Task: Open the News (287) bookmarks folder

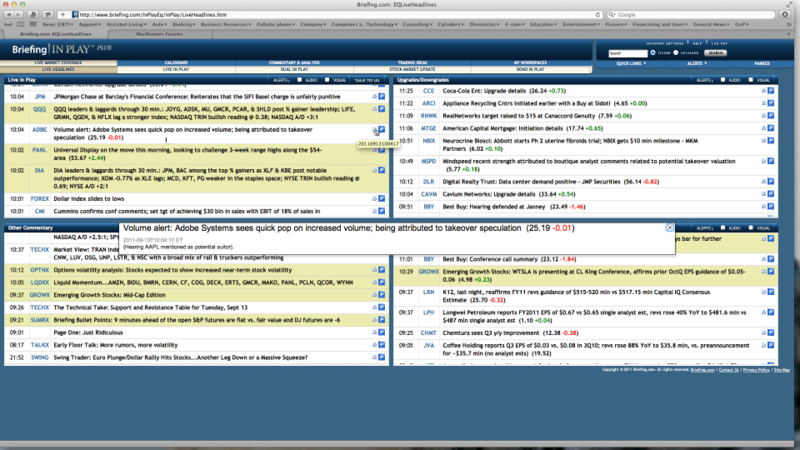Action: [x=58, y=24]
